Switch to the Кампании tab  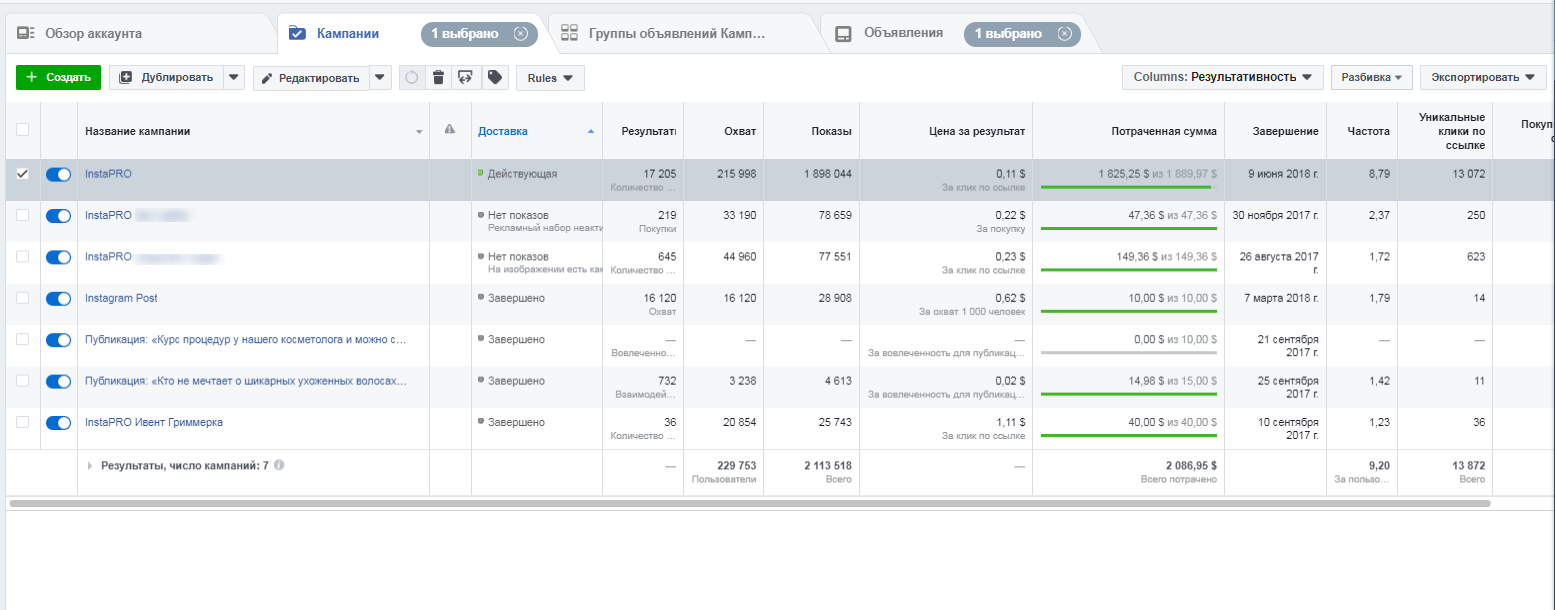click(347, 33)
